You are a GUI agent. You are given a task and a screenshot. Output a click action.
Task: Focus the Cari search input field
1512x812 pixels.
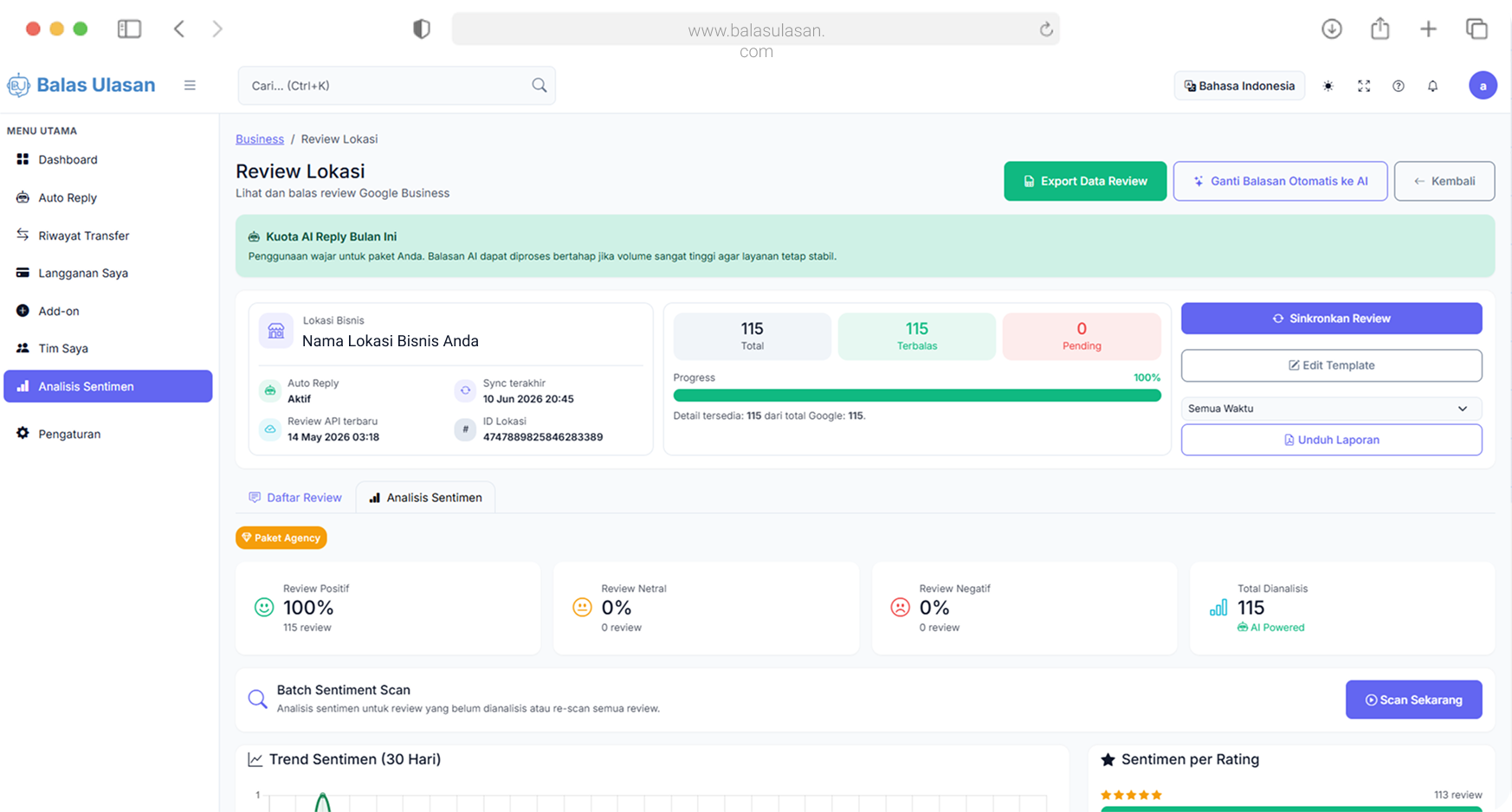[397, 86]
